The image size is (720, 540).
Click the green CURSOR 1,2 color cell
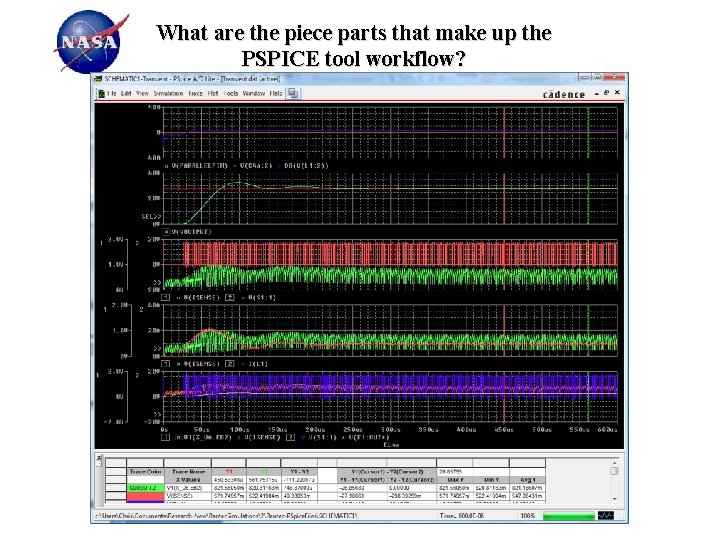145,488
